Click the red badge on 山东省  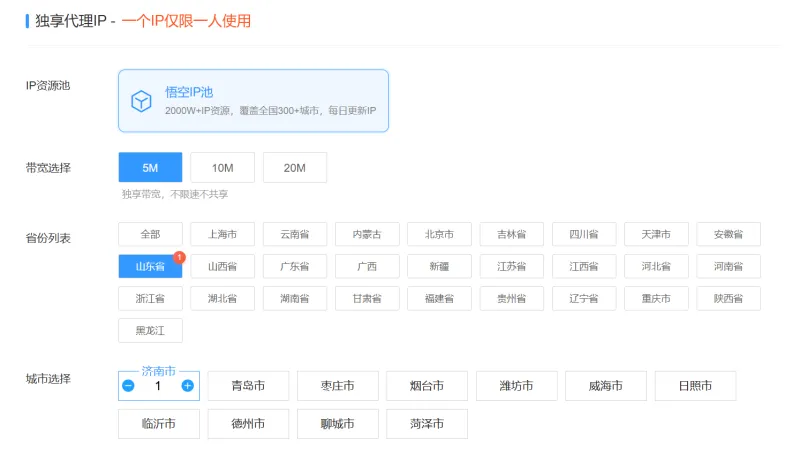[x=179, y=257]
